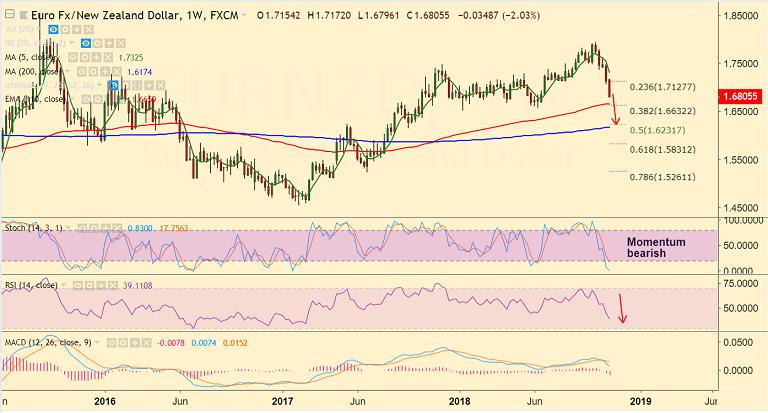Viewport: 768px width, 413px height.
Task: Expand dropdown arrow next to BB (20, close, 2)
Action: click(x=72, y=43)
